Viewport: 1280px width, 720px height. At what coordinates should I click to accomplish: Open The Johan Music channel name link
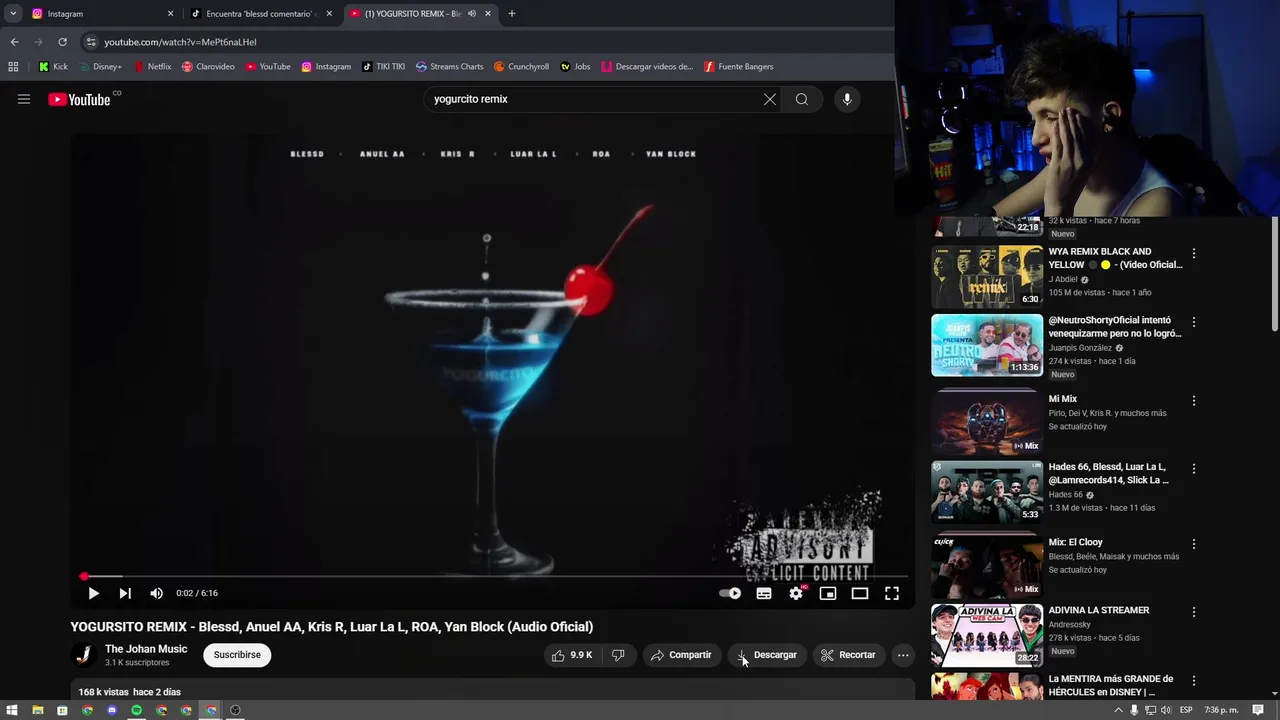pos(146,649)
